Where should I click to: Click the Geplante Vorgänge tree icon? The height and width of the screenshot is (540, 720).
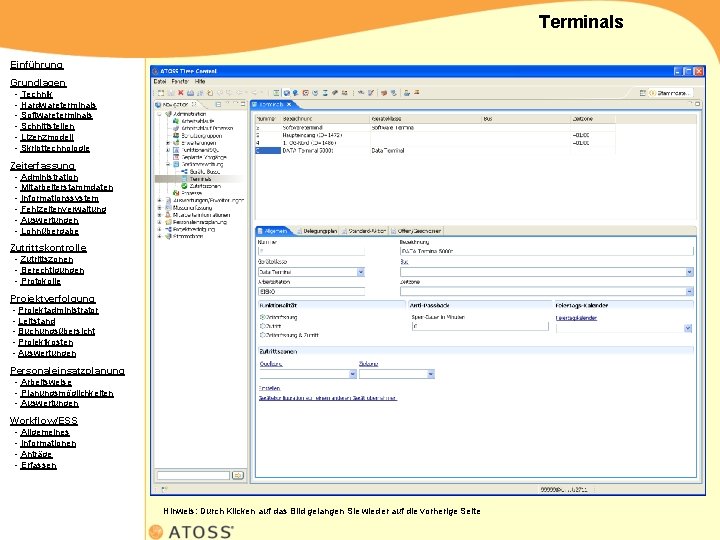click(x=176, y=157)
